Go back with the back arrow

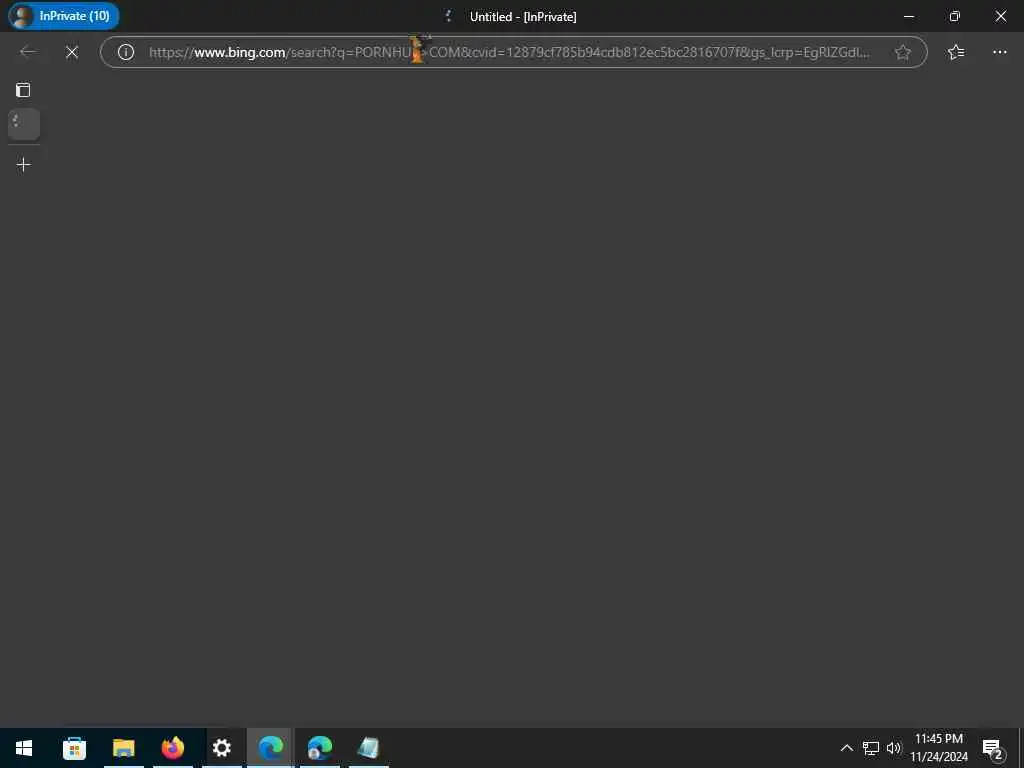(28, 52)
